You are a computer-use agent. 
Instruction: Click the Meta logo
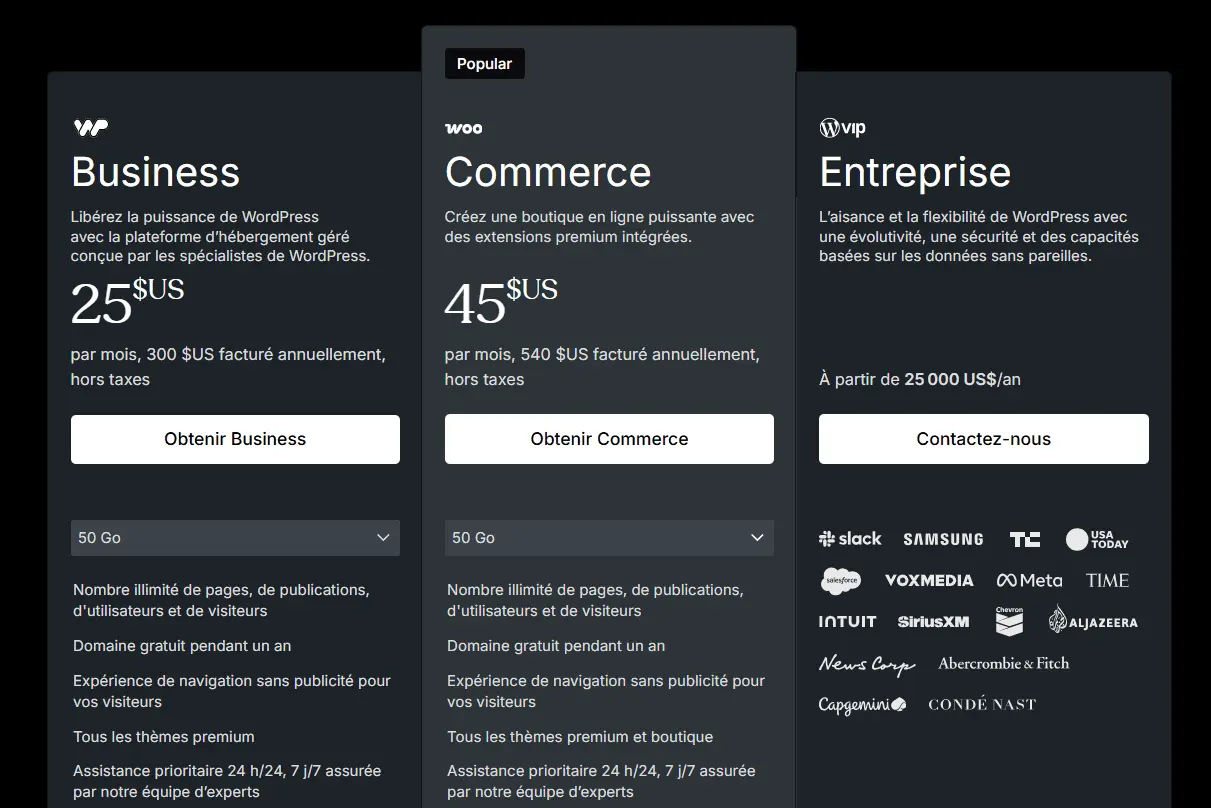(x=1029, y=580)
